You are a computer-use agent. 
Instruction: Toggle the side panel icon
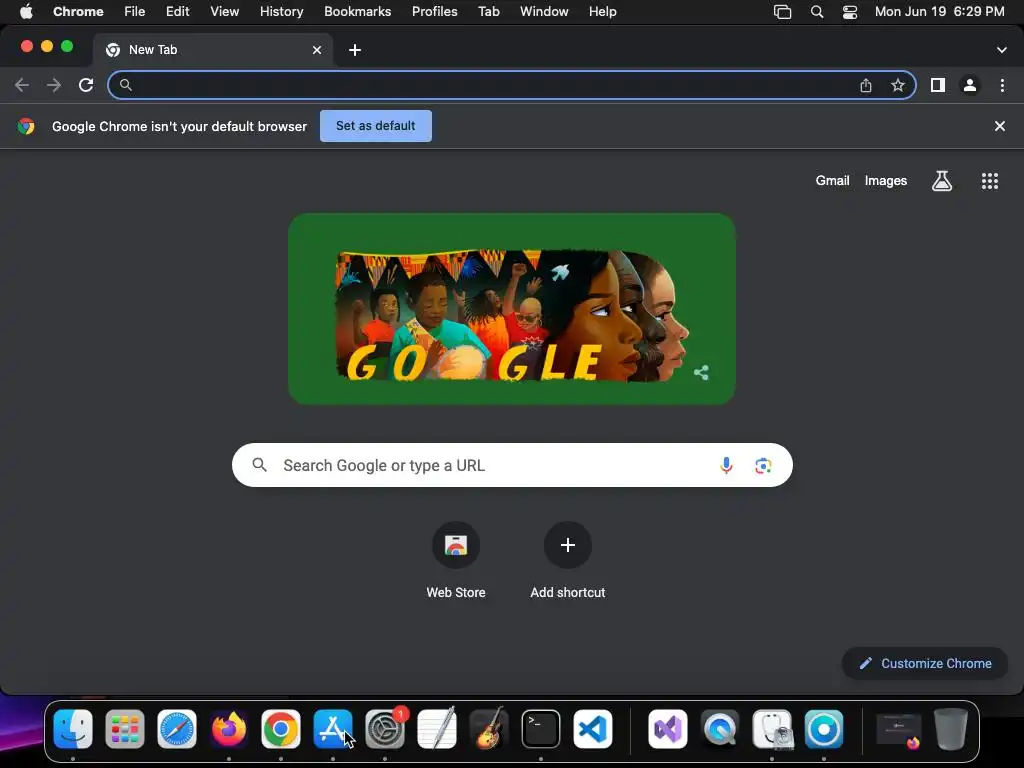tap(938, 85)
